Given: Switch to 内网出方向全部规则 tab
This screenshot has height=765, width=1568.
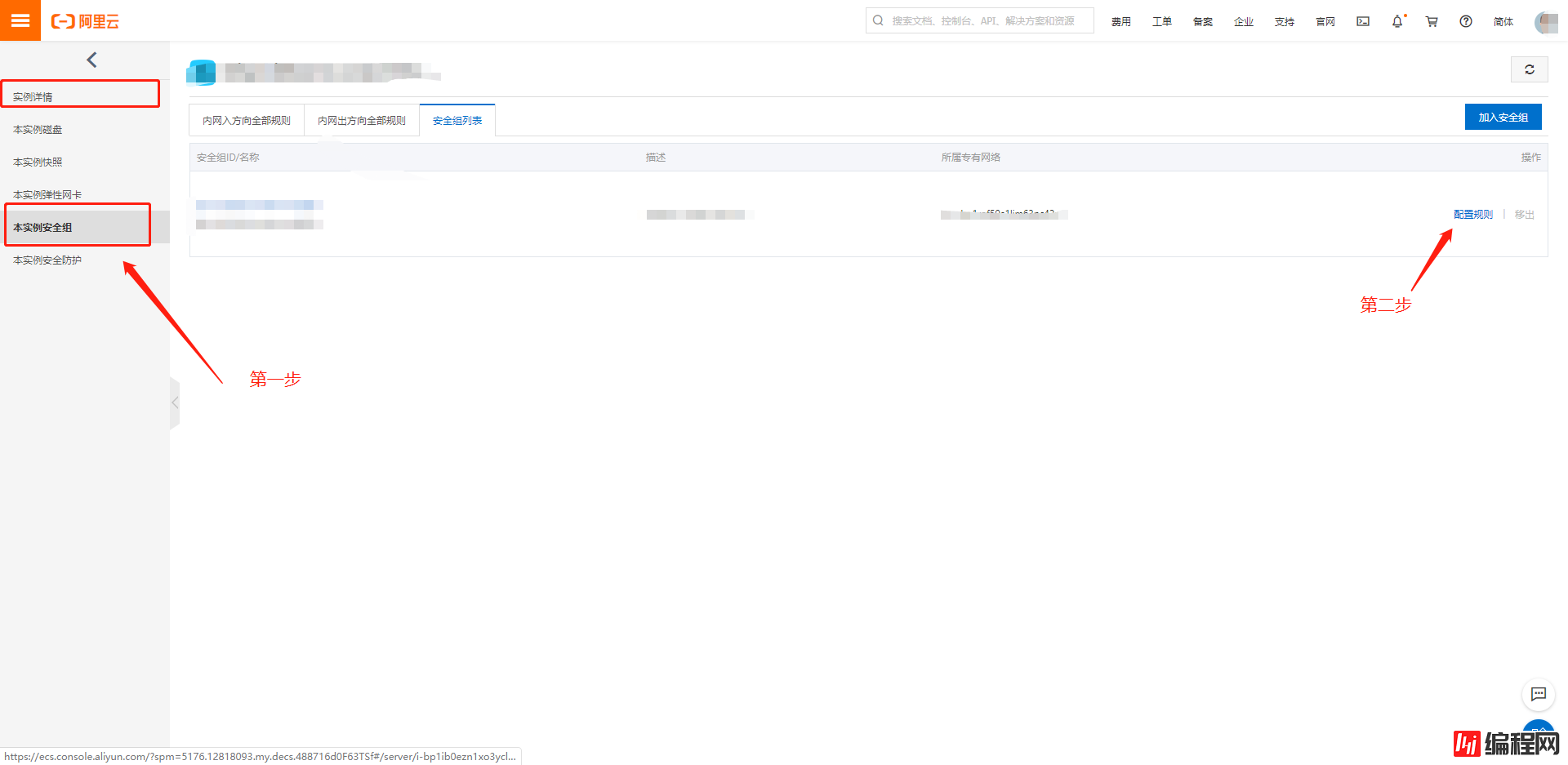Looking at the screenshot, I should click(362, 120).
